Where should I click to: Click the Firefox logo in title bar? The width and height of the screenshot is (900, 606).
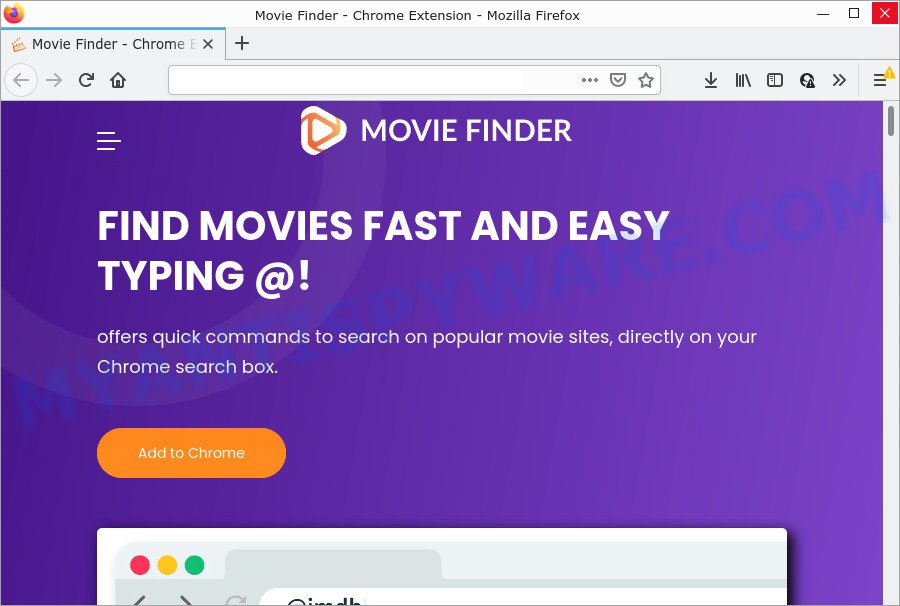(14, 13)
